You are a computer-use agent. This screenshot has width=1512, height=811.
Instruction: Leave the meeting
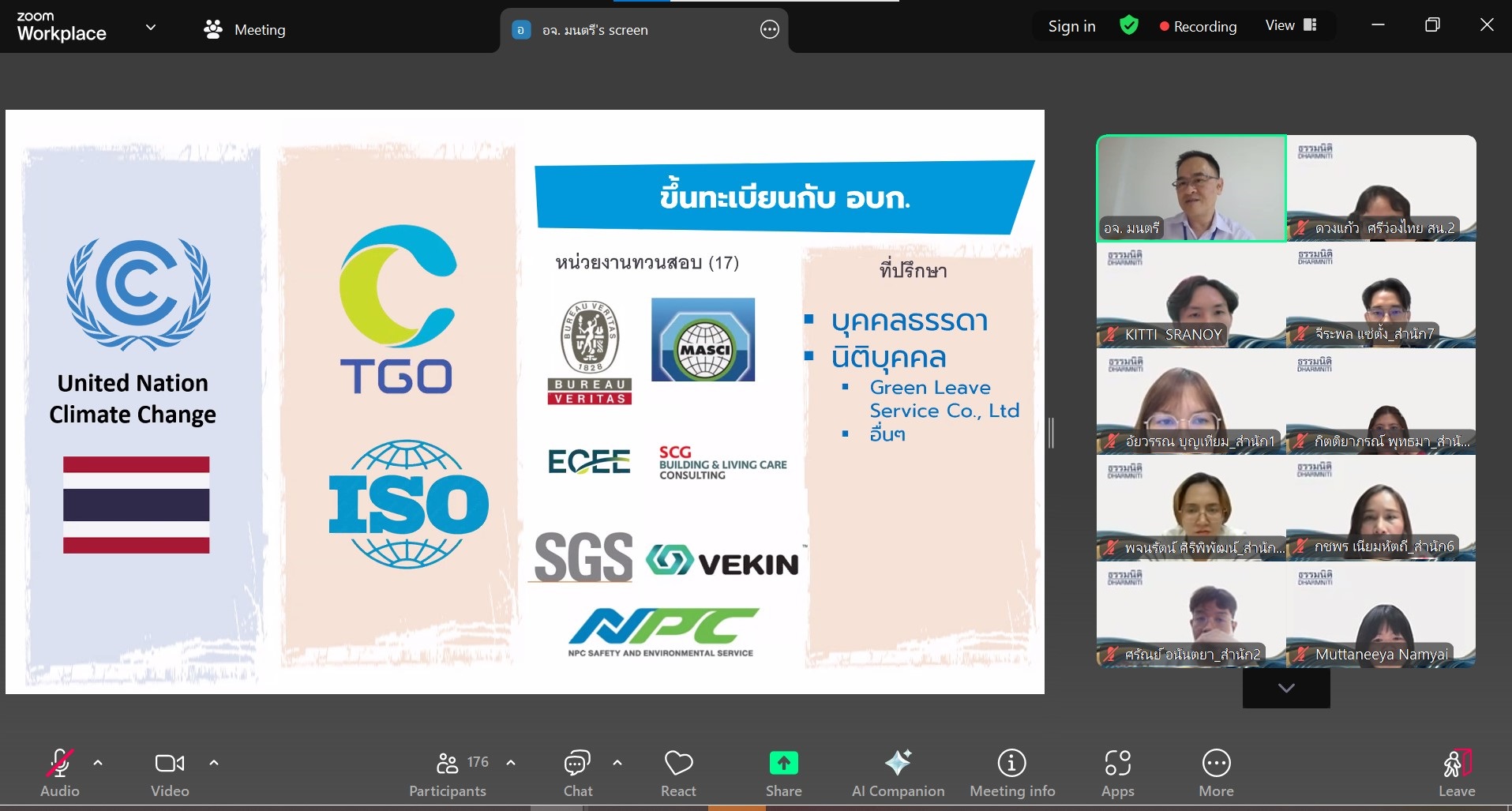(x=1457, y=772)
